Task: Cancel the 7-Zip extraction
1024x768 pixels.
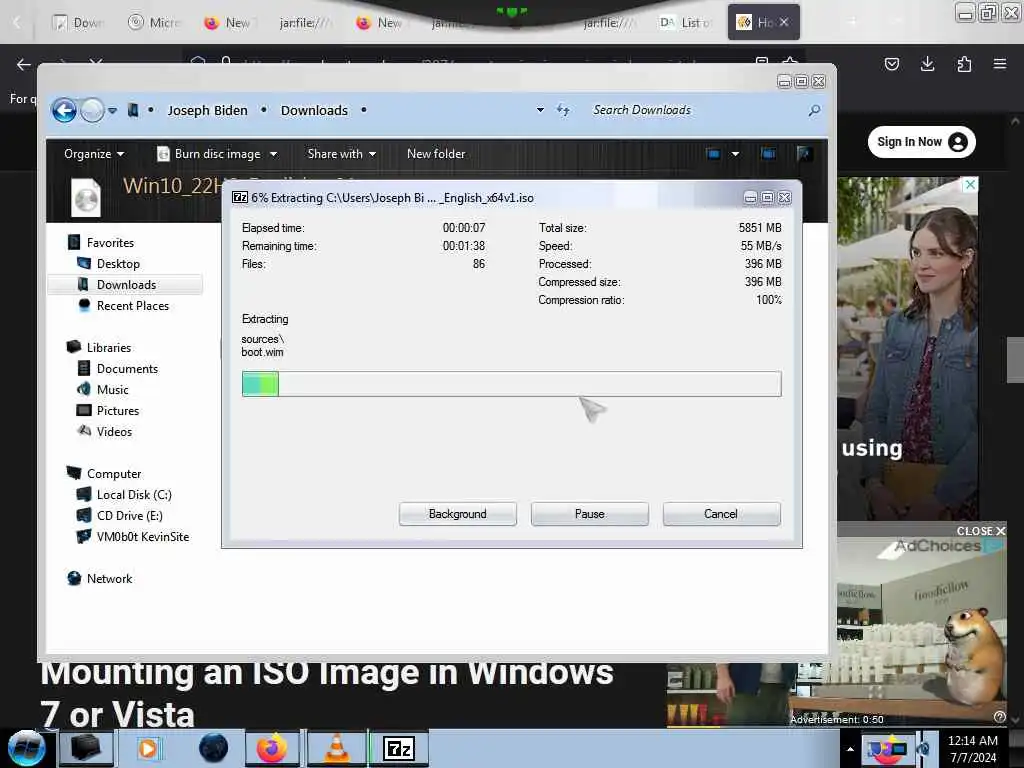Action: click(x=721, y=514)
